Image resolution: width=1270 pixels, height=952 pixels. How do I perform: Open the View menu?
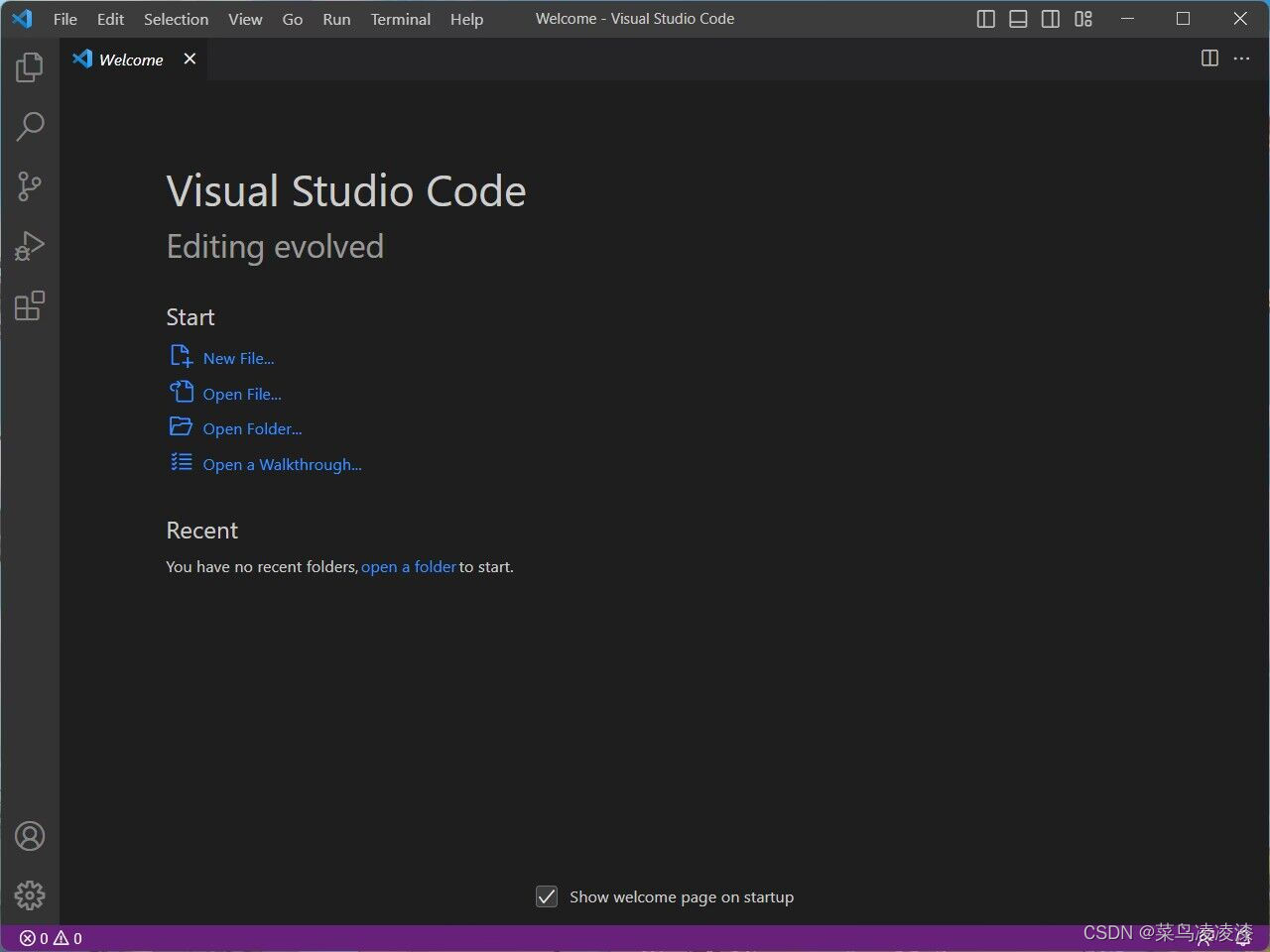tap(245, 19)
